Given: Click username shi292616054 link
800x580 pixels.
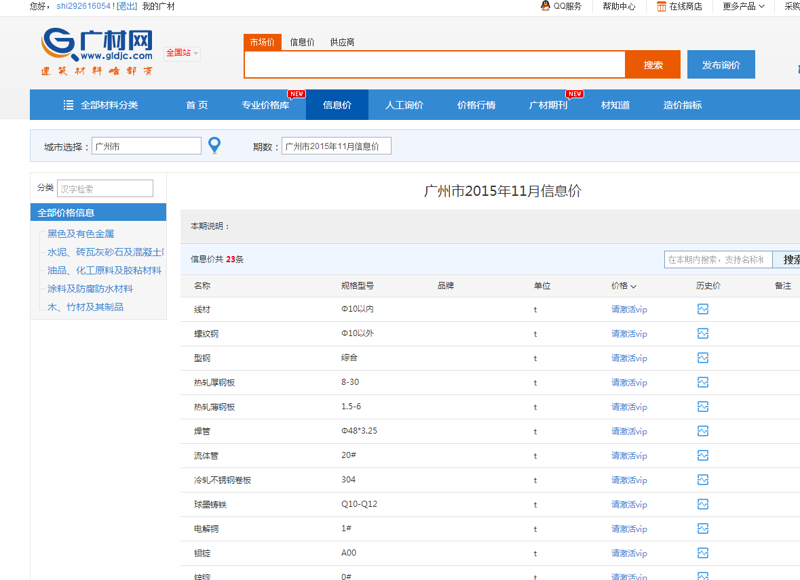Looking at the screenshot, I should (x=83, y=6).
